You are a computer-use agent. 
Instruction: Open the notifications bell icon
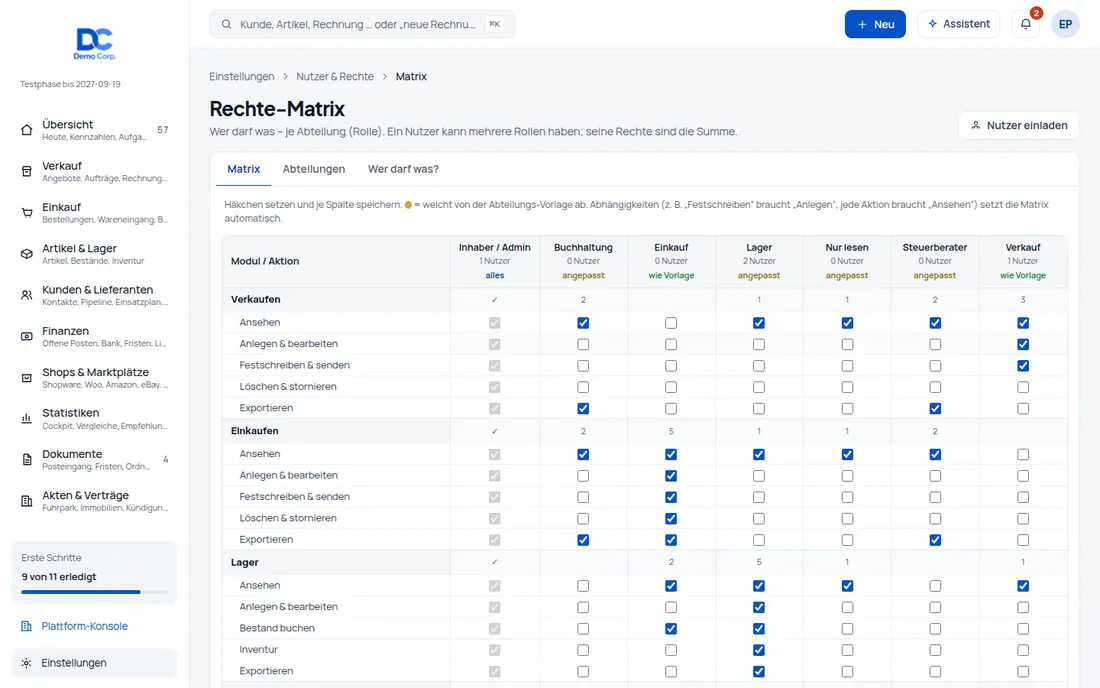(x=1025, y=24)
